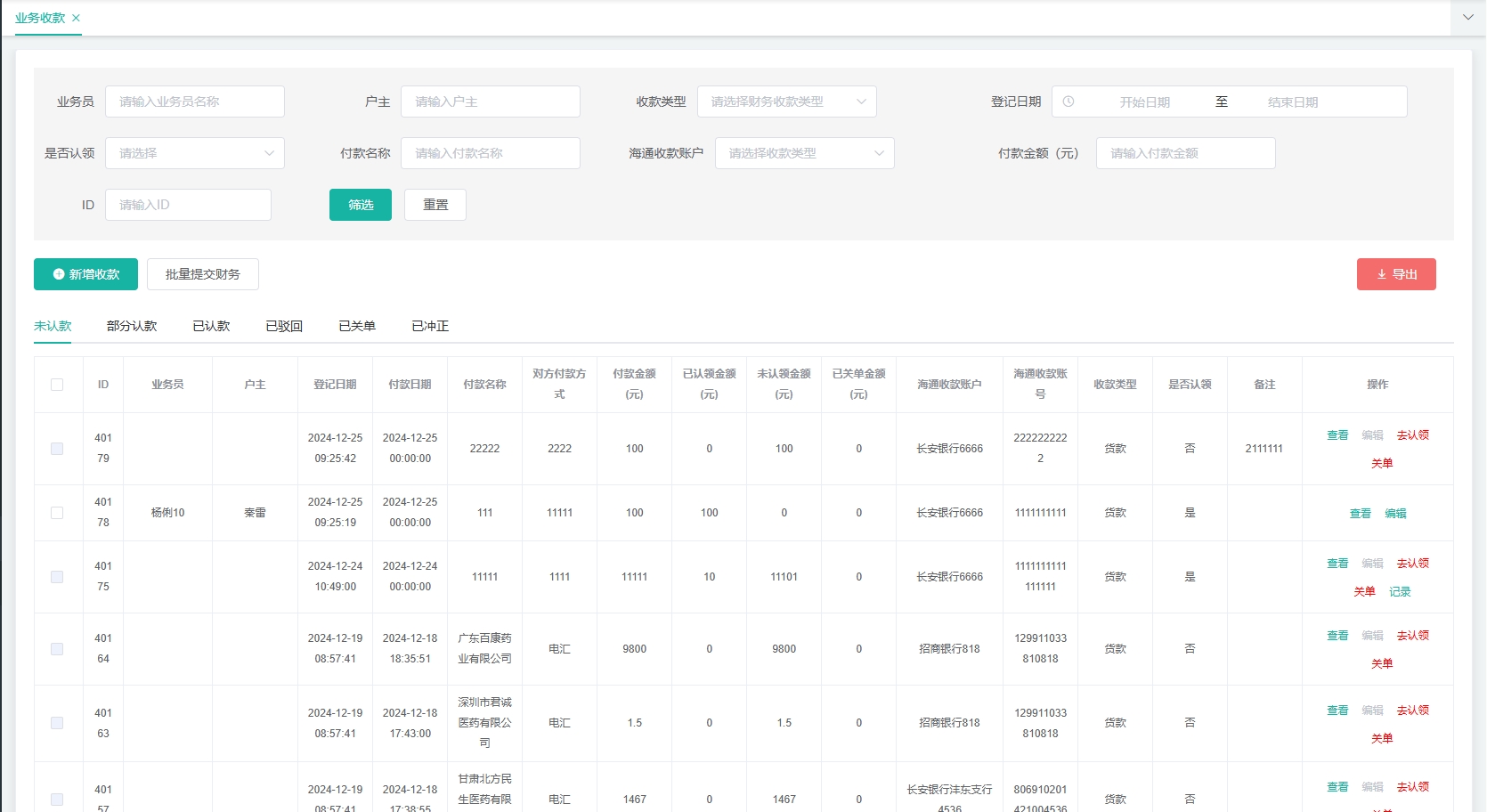Select the 结束日期 end date field
The height and width of the screenshot is (812, 1487).
pyautogui.click(x=1293, y=102)
